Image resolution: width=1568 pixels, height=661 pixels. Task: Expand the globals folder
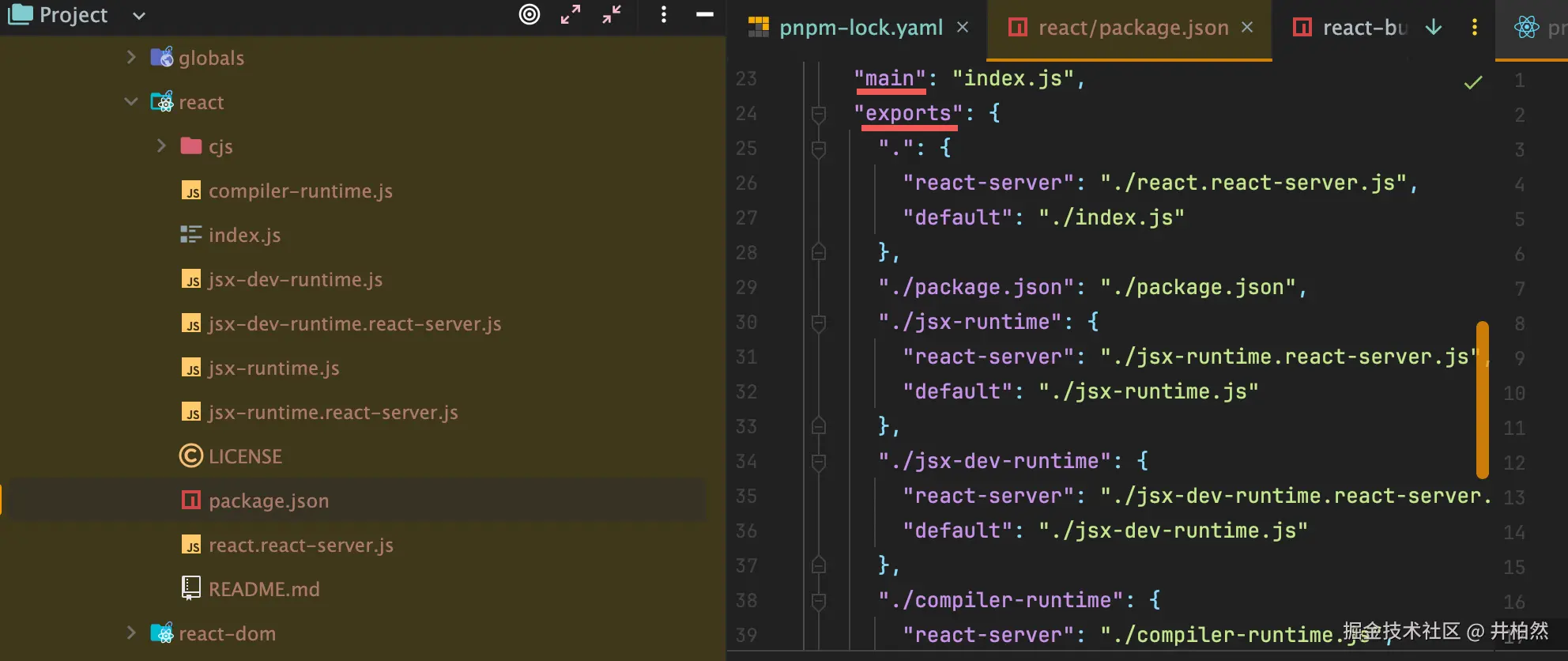point(131,58)
